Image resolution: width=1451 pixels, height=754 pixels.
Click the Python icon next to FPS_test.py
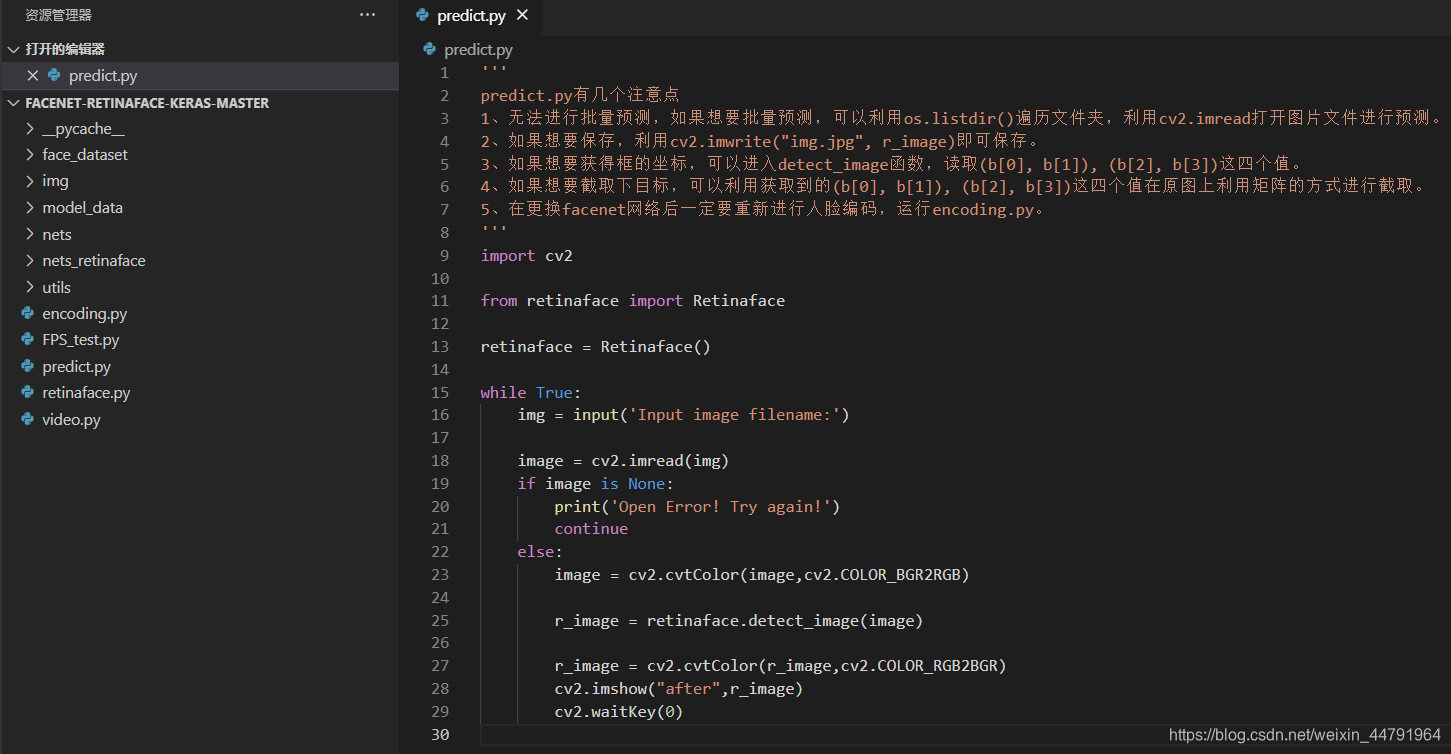tap(25, 339)
